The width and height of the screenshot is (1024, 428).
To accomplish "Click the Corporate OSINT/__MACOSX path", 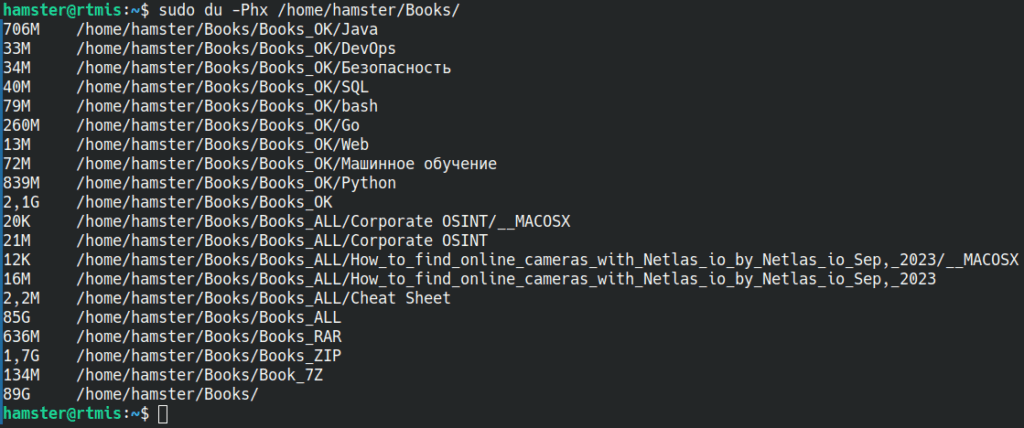I will tap(323, 222).
